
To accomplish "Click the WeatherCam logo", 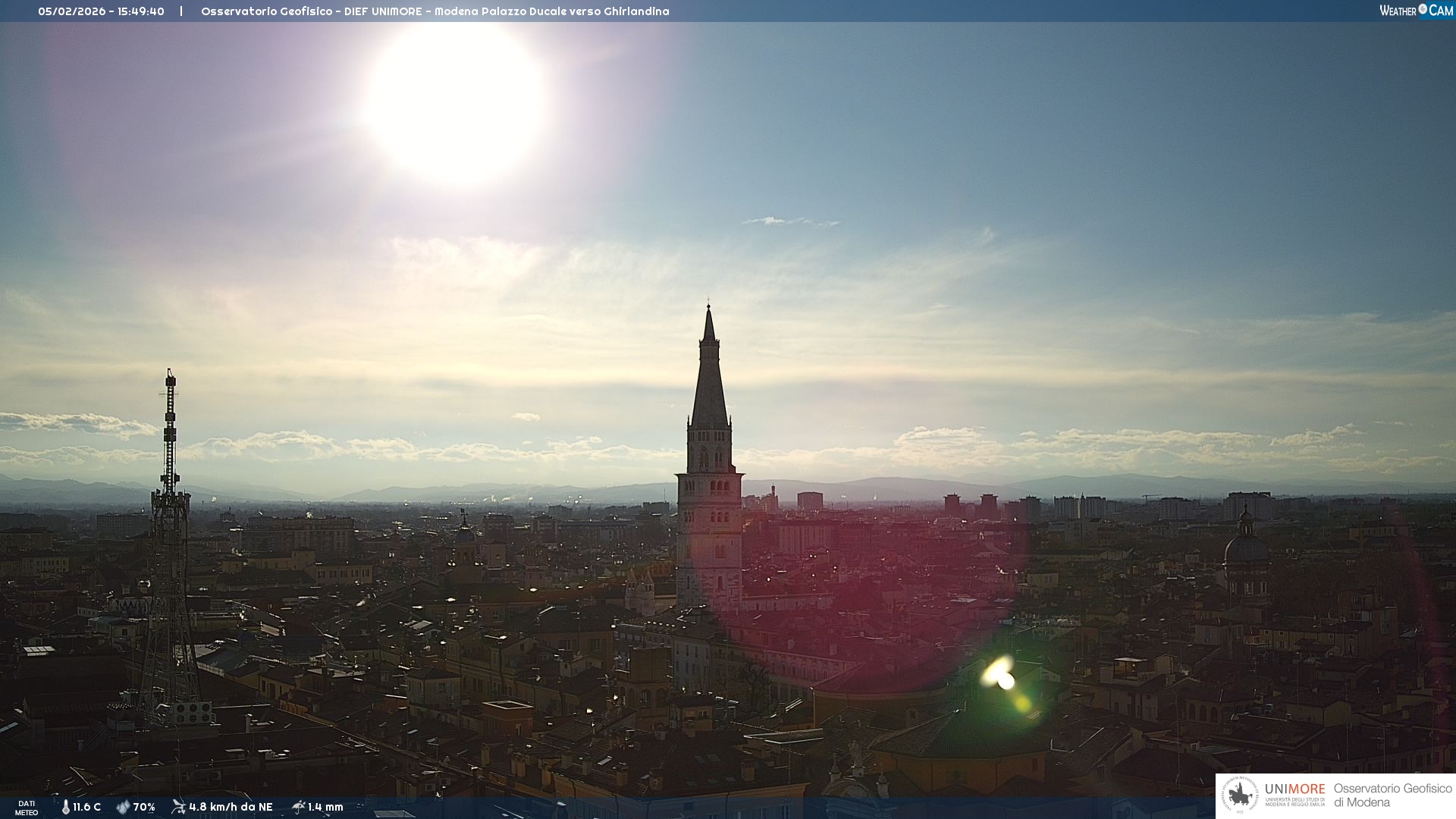I will click(x=1416, y=11).
